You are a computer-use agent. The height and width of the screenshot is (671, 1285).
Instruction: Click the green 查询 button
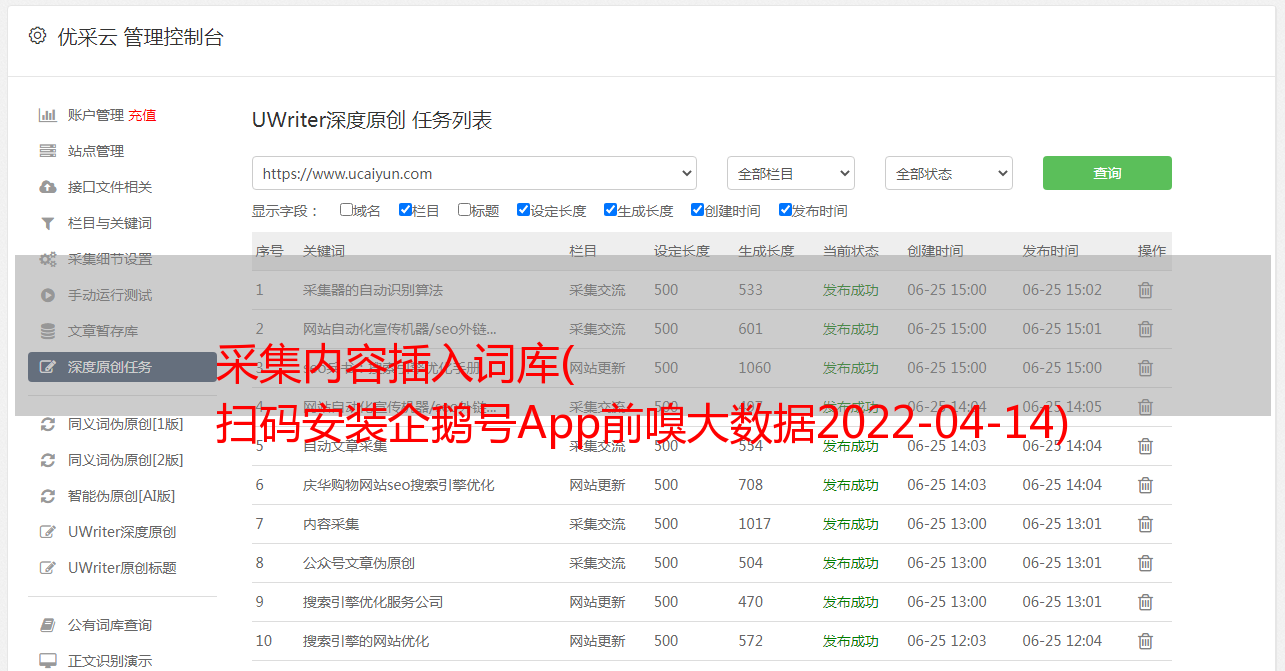tap(1107, 173)
